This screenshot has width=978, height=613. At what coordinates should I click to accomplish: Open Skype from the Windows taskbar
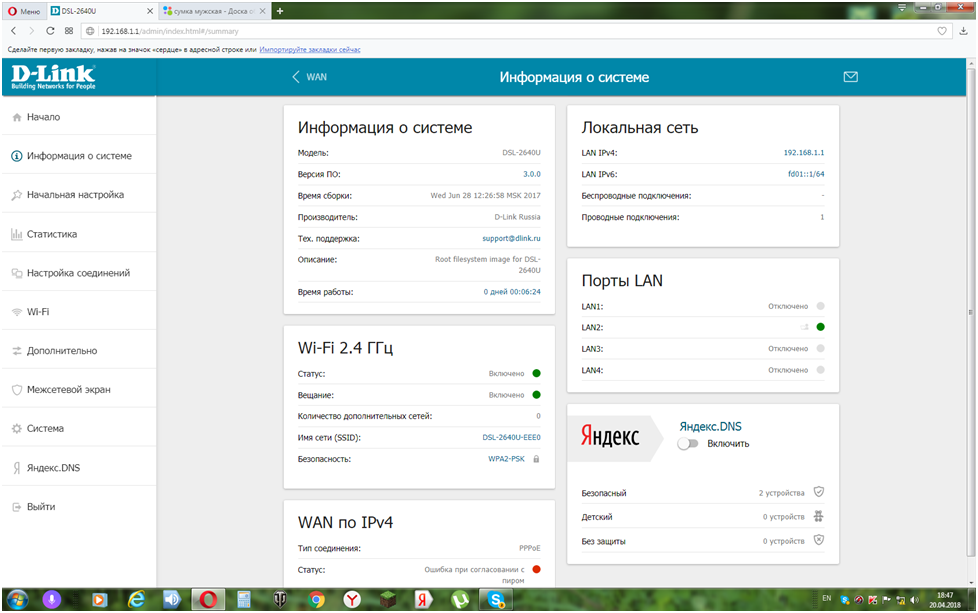[496, 599]
